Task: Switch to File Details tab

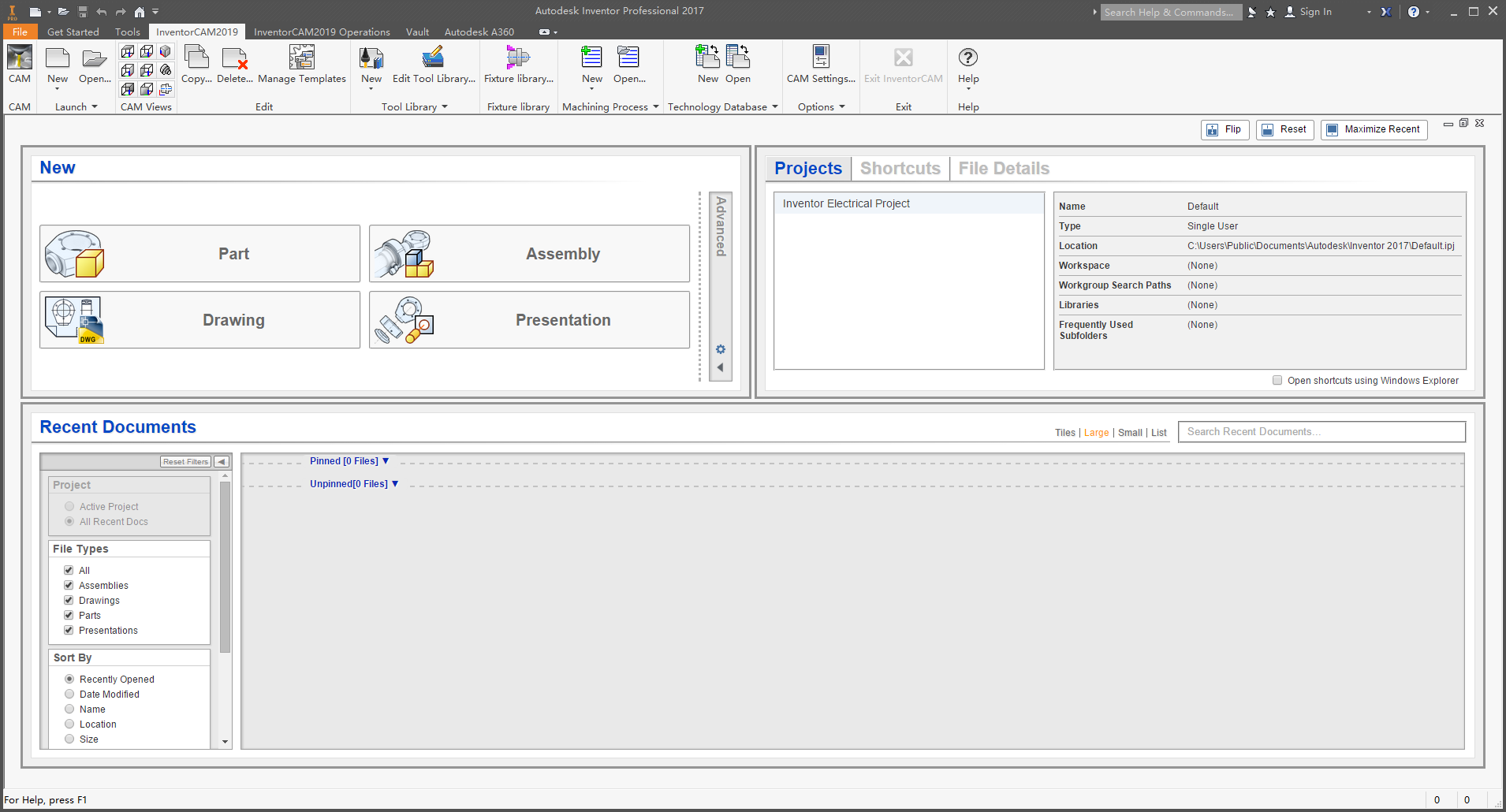Action: coord(1004,168)
